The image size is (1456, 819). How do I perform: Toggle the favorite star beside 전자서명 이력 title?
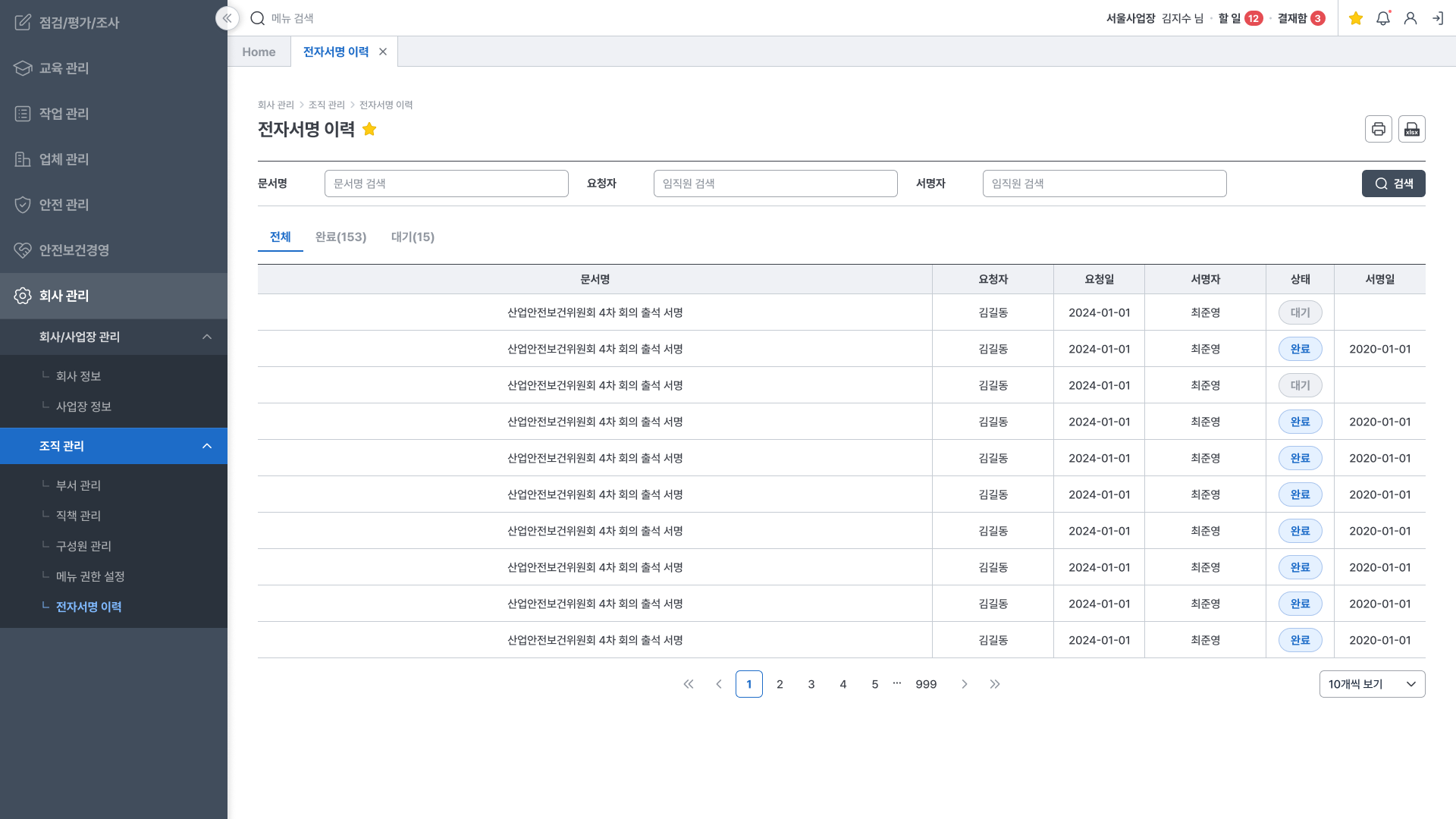(369, 129)
